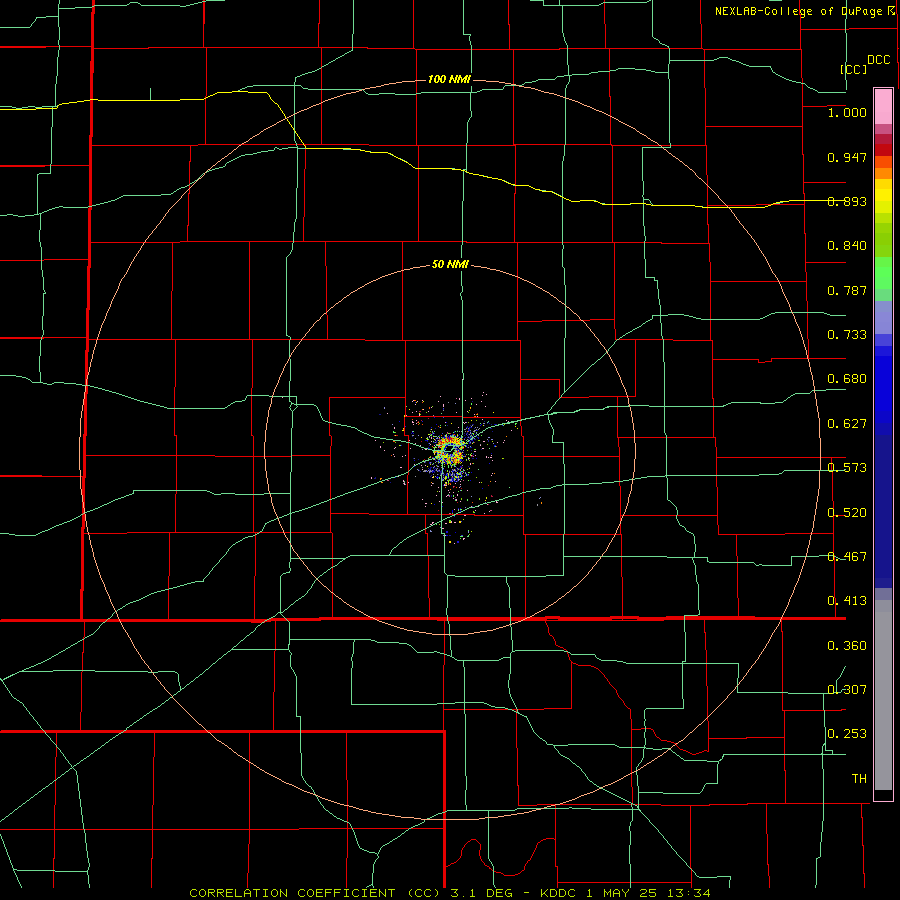Image resolution: width=900 pixels, height=900 pixels.
Task: Click the radar site at the echo center
Action: [451, 448]
